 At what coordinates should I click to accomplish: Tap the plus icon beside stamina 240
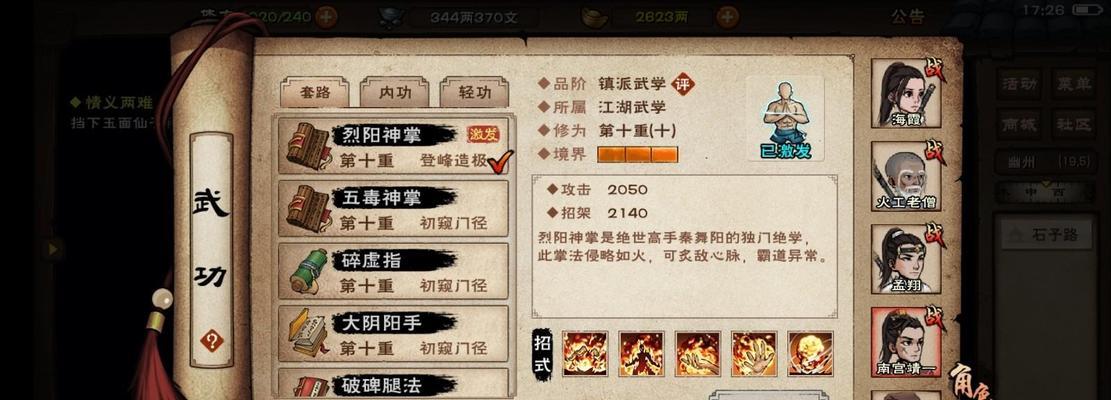(325, 16)
